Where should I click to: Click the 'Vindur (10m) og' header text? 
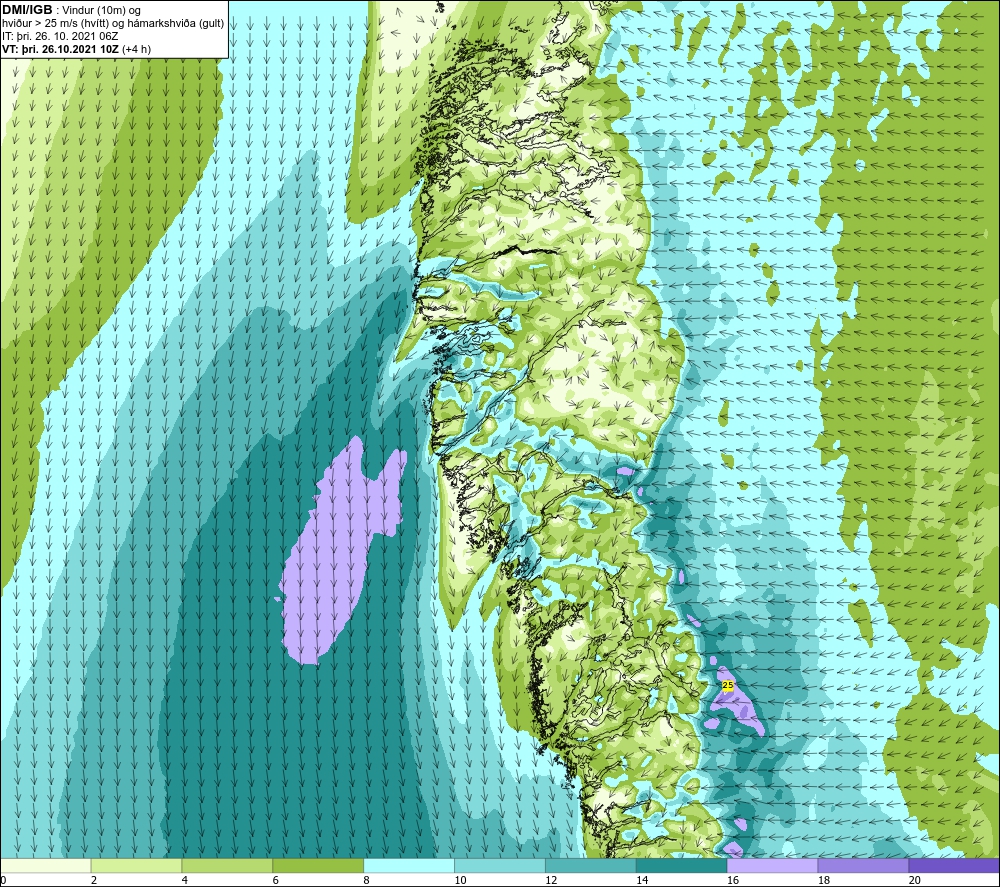tap(101, 10)
